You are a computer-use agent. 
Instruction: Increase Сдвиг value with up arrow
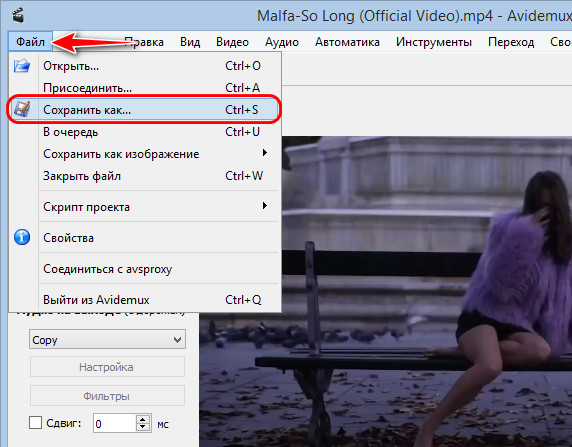(x=143, y=419)
